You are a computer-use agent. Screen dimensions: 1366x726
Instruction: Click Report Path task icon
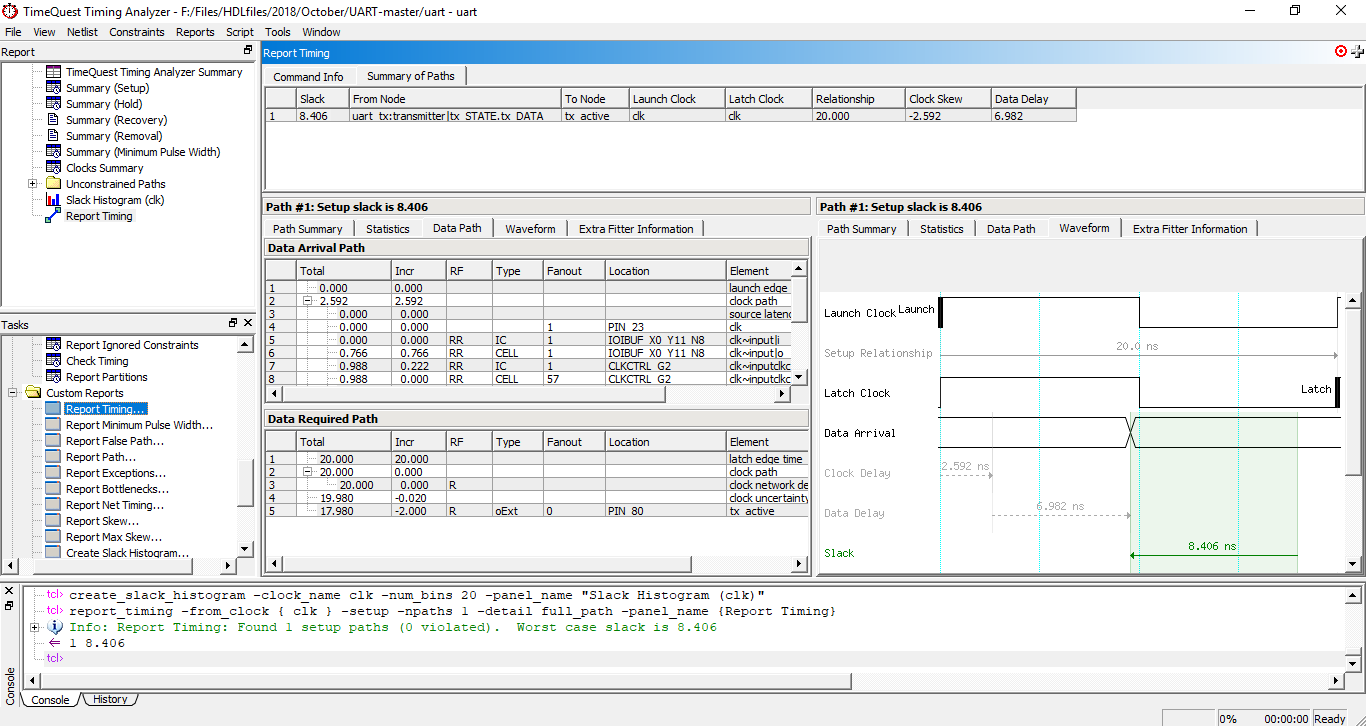click(x=54, y=457)
